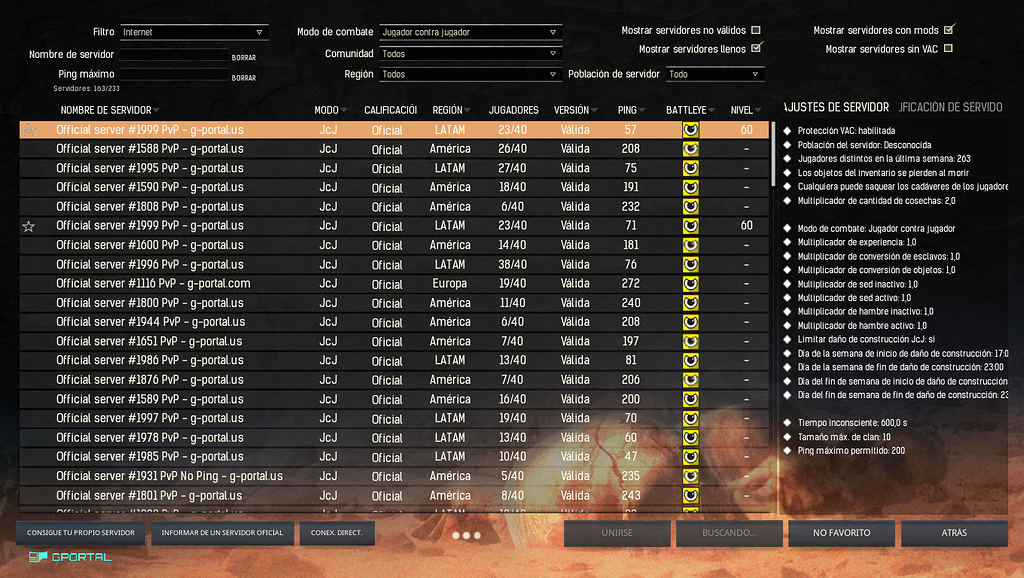Toggle the favorite star beside server #1999
1024x578 pixels.
tap(28, 226)
